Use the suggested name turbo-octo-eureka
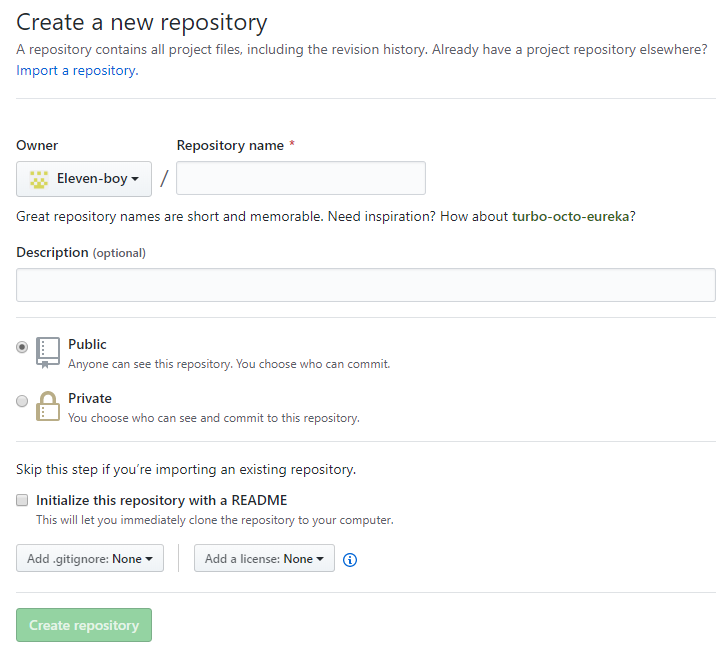The width and height of the screenshot is (719, 655). tap(570, 216)
